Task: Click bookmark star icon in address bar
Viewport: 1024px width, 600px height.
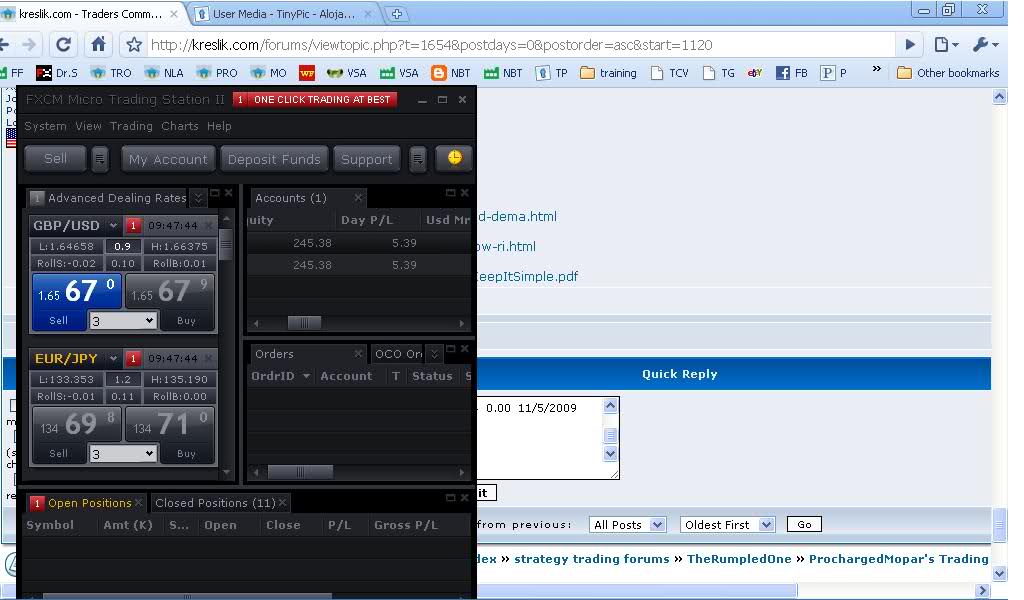Action: click(x=134, y=44)
